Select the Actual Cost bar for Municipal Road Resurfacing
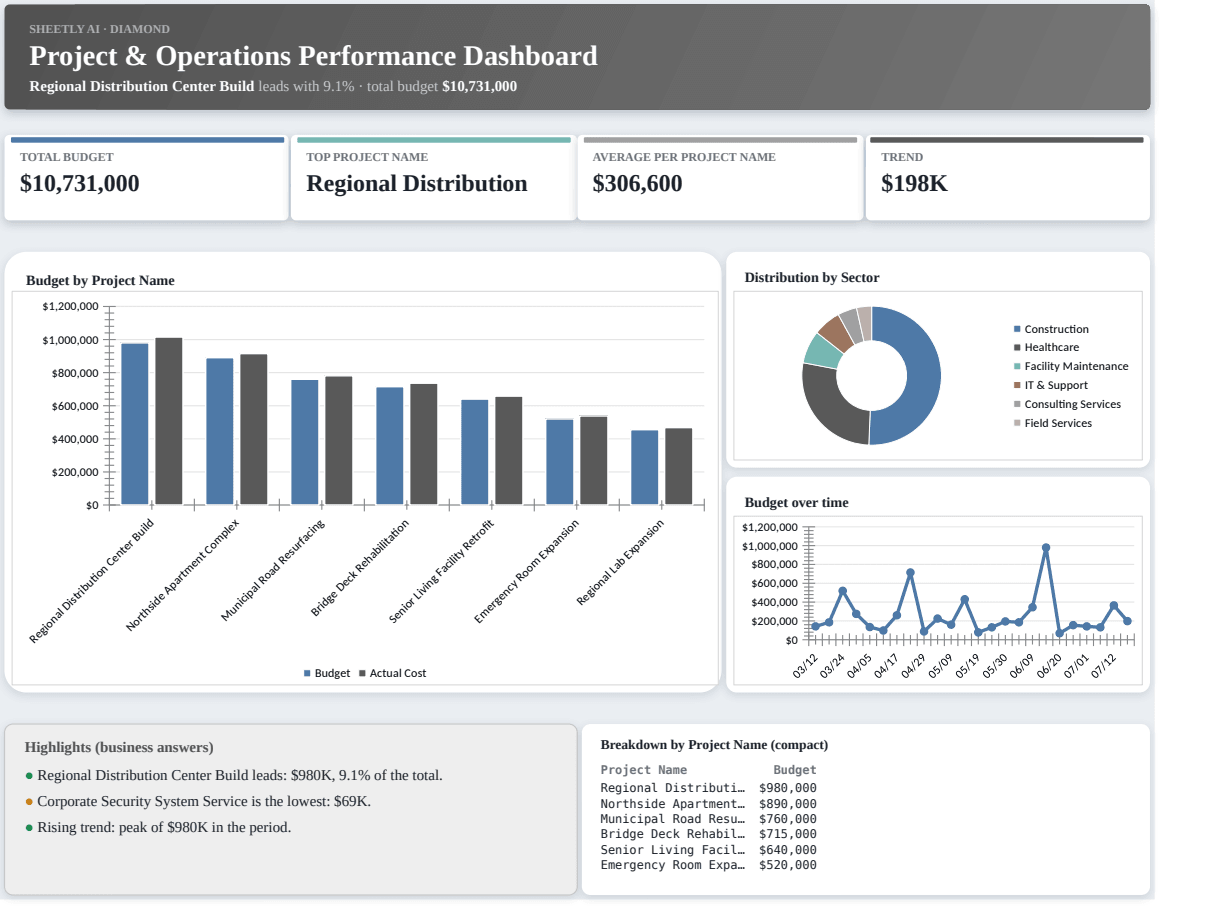The height and width of the screenshot is (922, 1227). coord(339,440)
